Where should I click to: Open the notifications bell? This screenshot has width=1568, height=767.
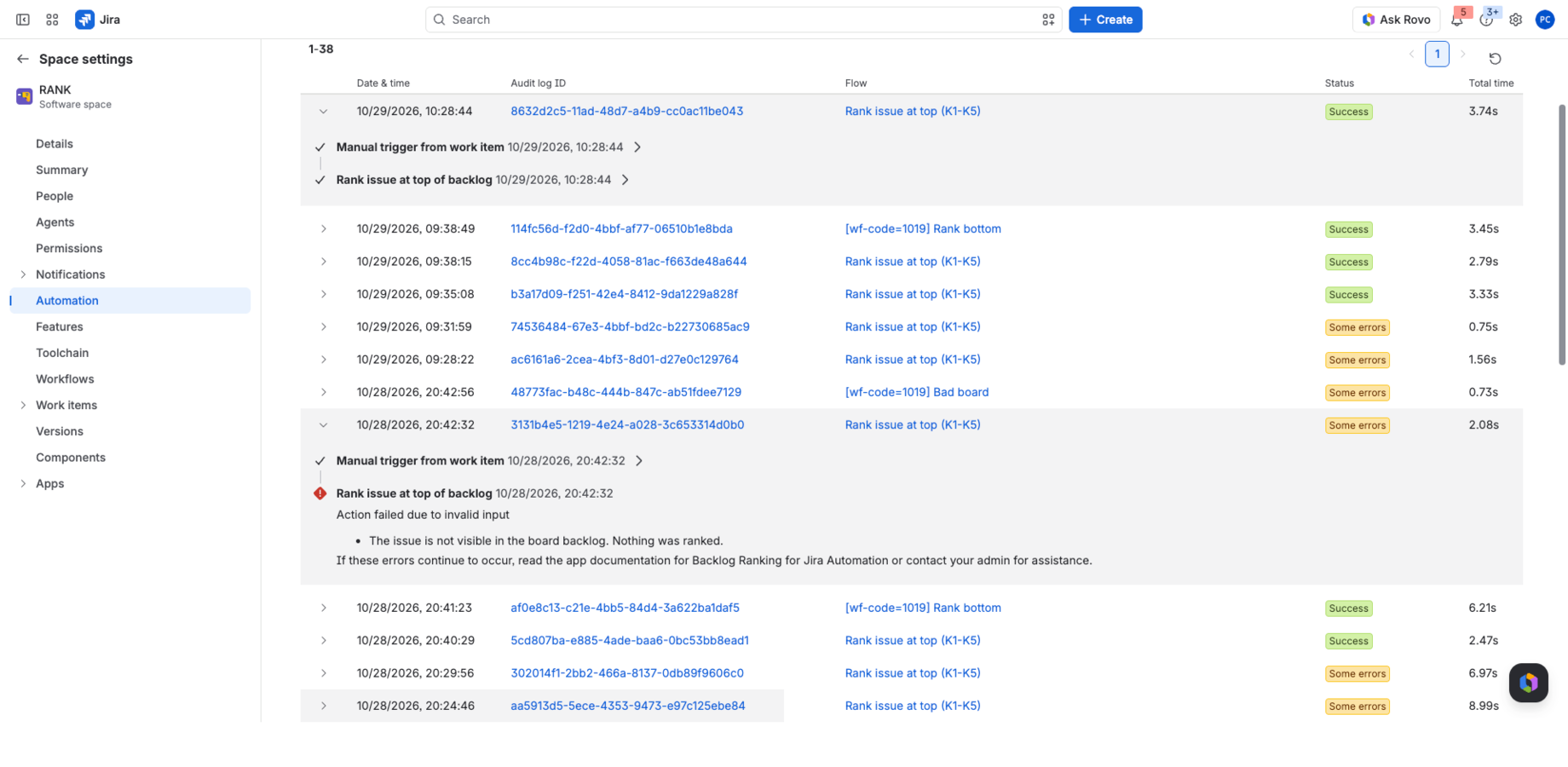click(1457, 20)
